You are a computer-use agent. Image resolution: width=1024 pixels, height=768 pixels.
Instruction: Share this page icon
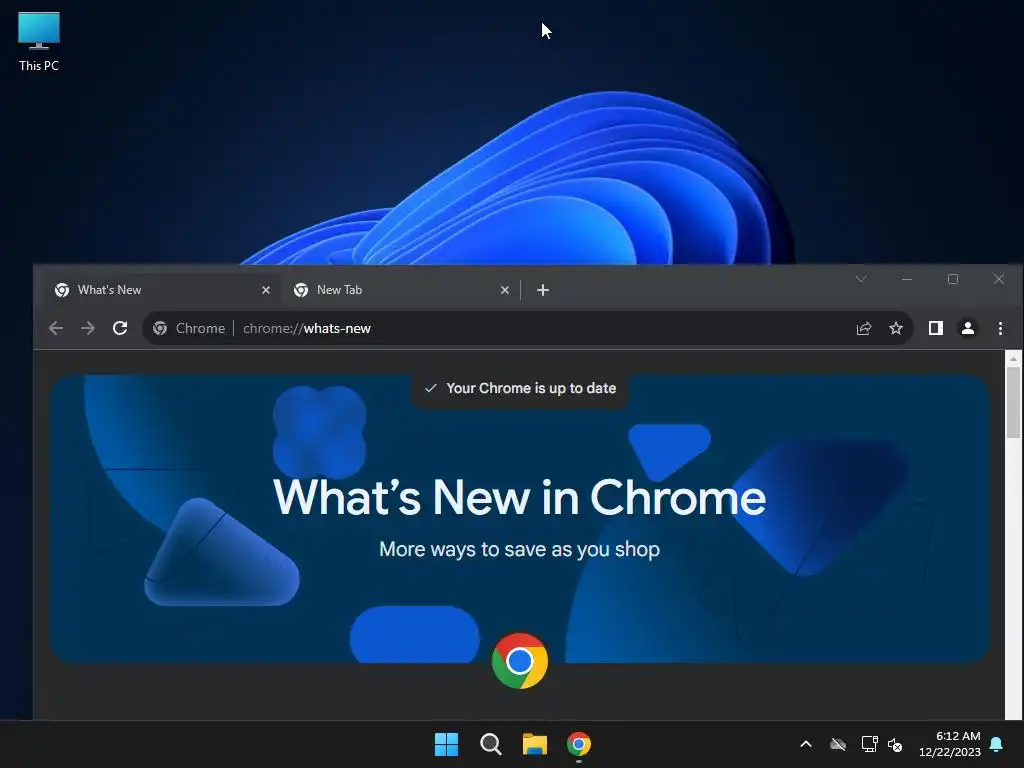864,328
